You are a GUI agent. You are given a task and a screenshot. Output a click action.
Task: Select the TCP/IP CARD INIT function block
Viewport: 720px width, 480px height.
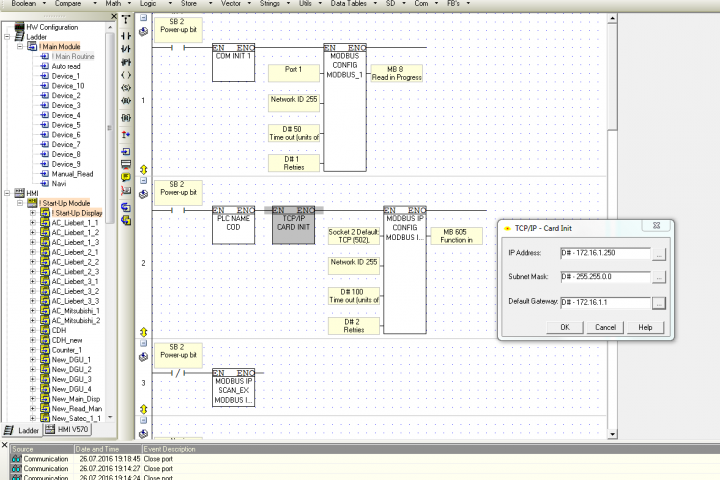293,225
